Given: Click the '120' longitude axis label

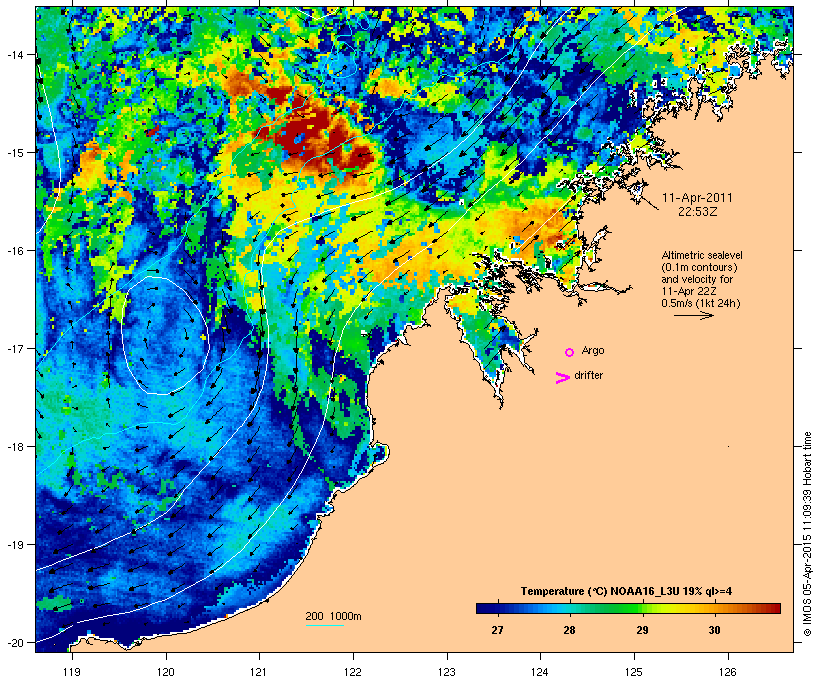Looking at the screenshot, I should pos(166,672).
